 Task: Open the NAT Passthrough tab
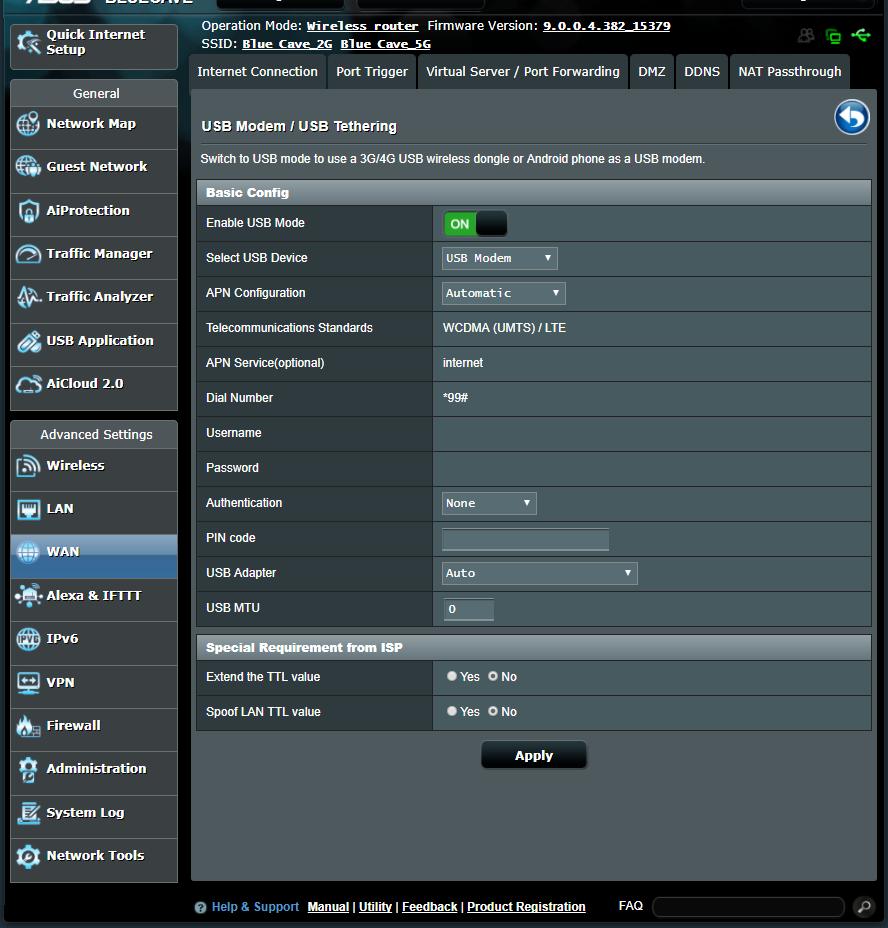click(x=790, y=72)
